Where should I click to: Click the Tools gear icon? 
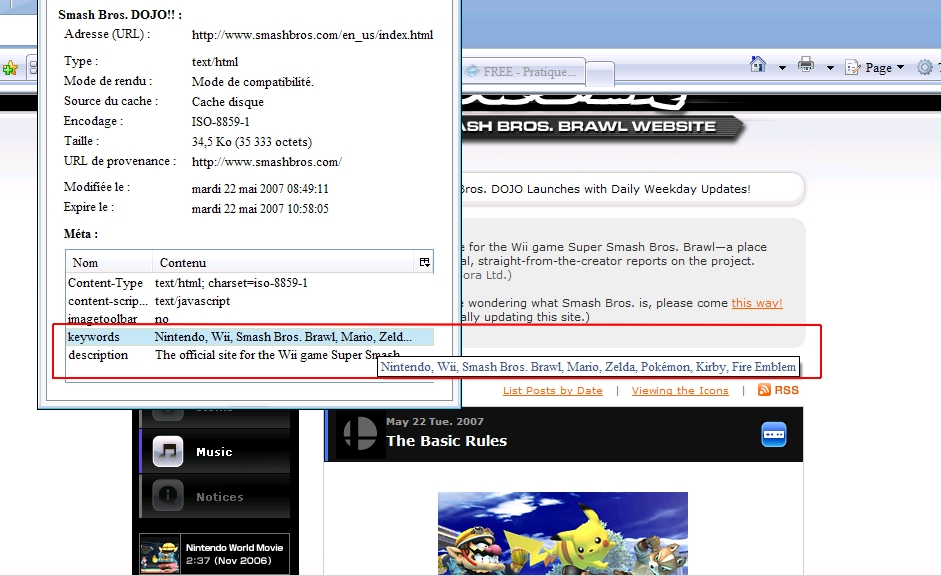pos(925,67)
